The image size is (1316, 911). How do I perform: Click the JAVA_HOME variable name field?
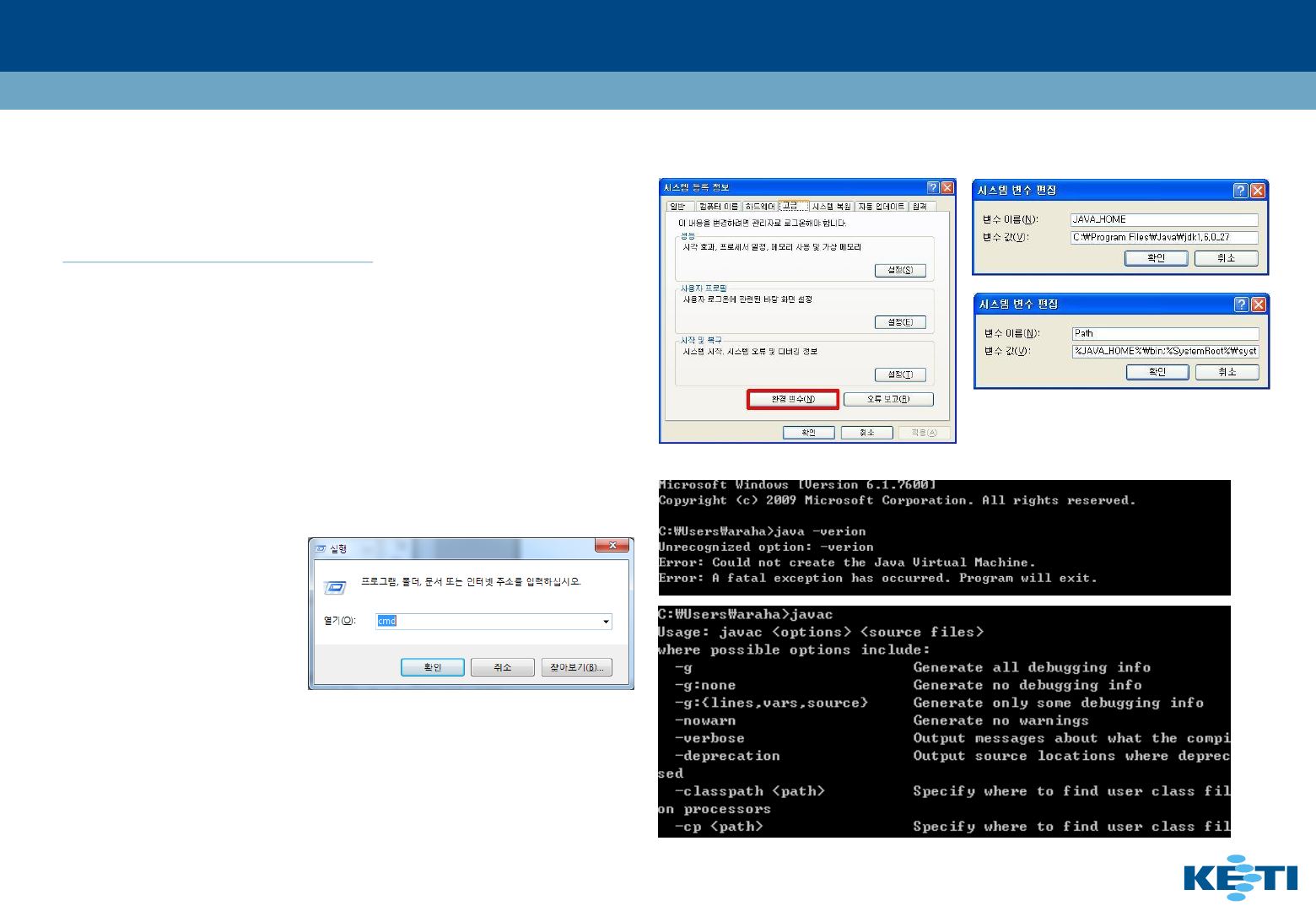1164,219
